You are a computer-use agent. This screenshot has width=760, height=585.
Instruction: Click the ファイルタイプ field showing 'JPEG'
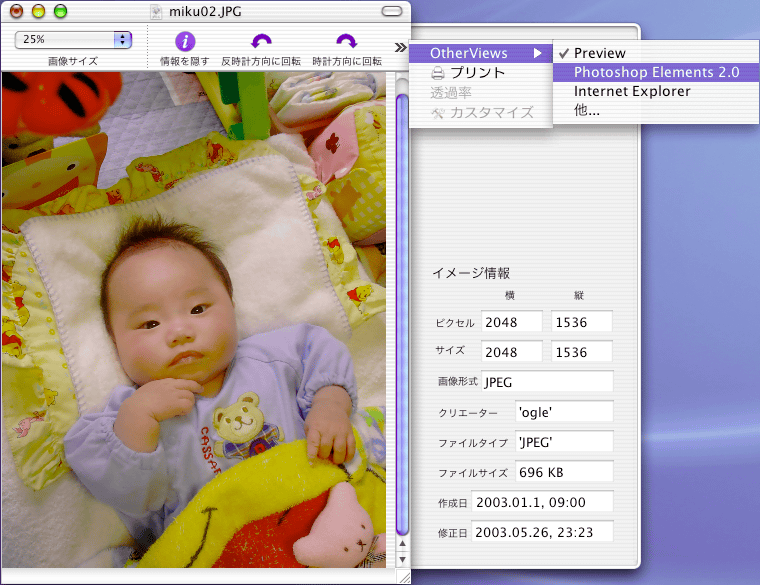564,442
